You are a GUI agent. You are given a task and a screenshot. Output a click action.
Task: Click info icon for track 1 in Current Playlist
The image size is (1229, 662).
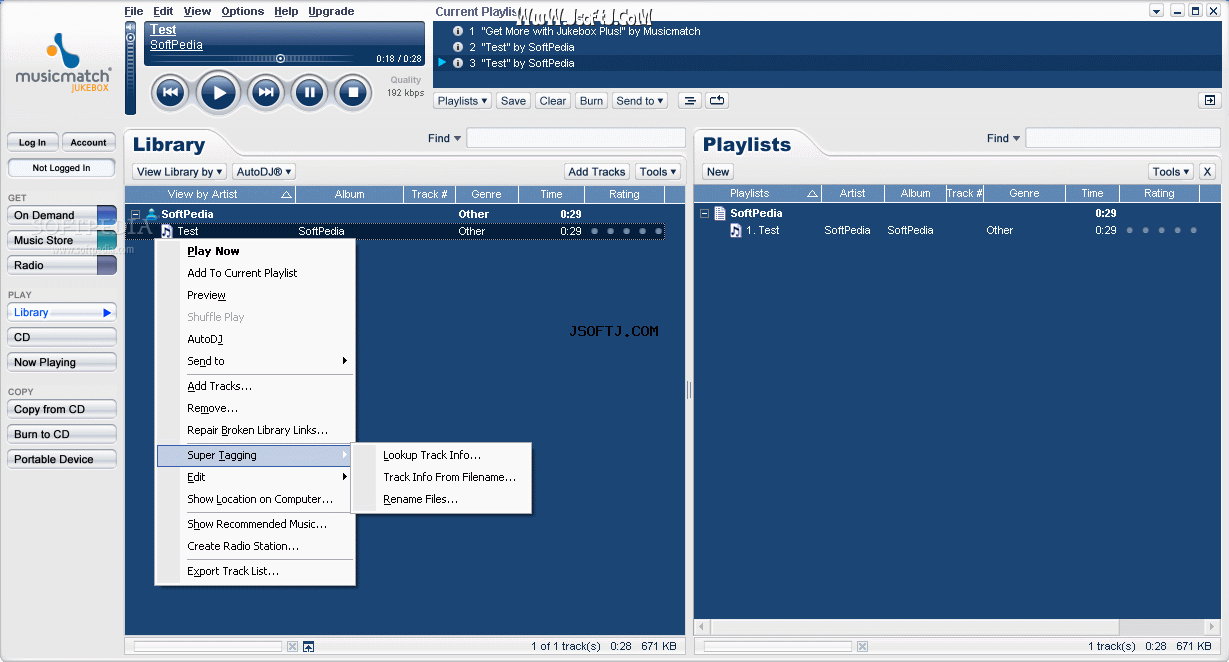458,31
